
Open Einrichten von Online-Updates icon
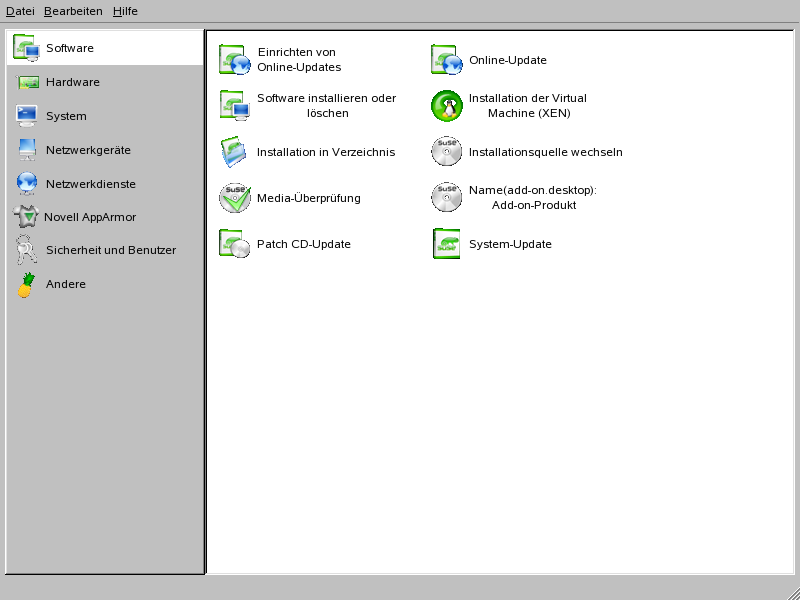coord(235,60)
